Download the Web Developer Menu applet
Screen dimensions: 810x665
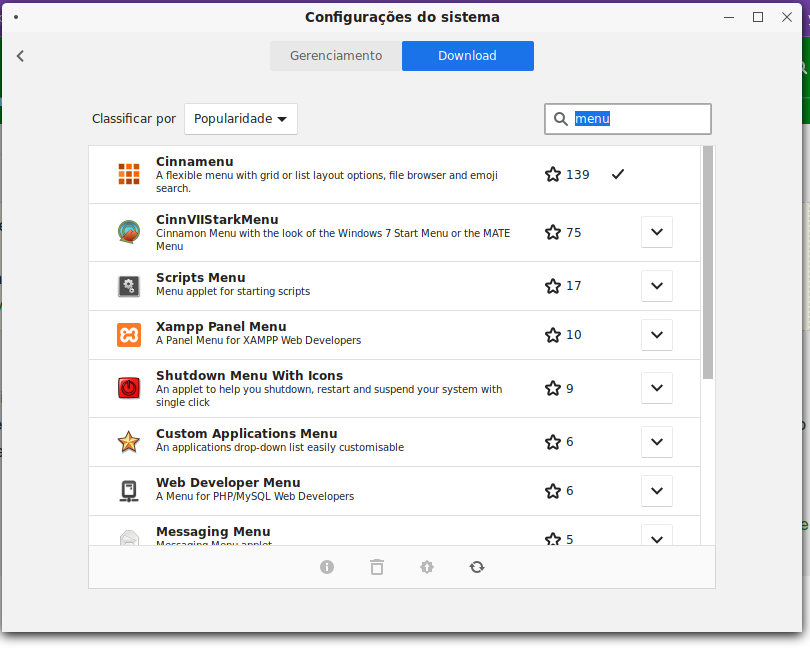point(657,491)
